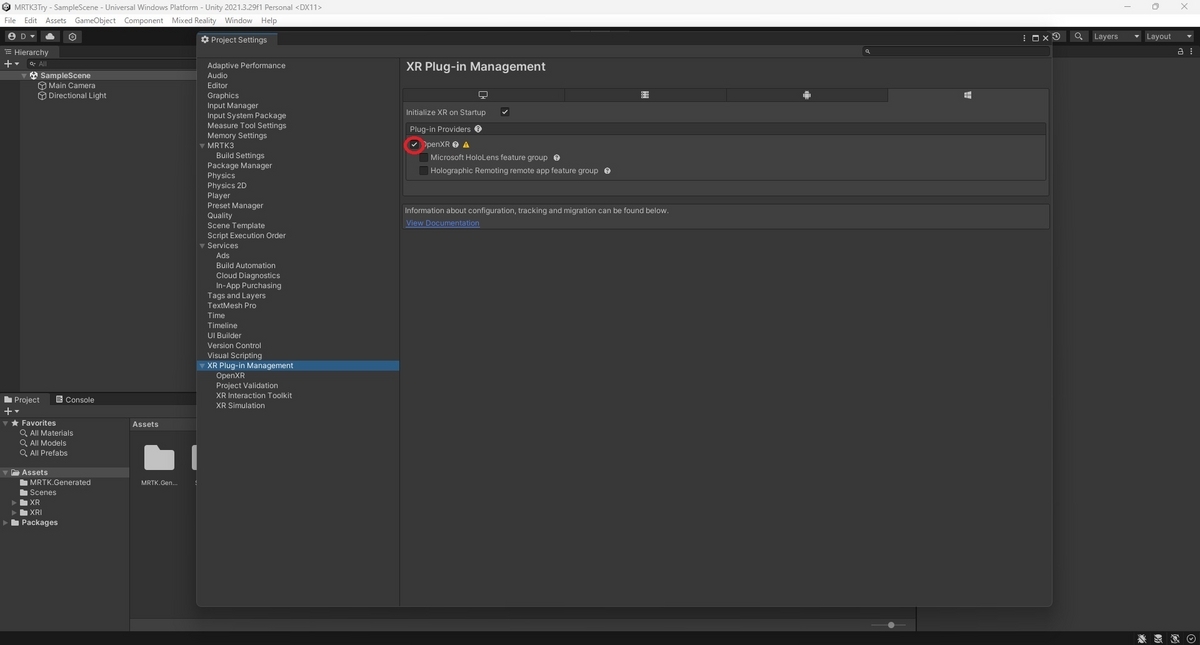This screenshot has width=1200, height=645.
Task: Collapse the XR Plug-in Management section
Action: pos(203,366)
